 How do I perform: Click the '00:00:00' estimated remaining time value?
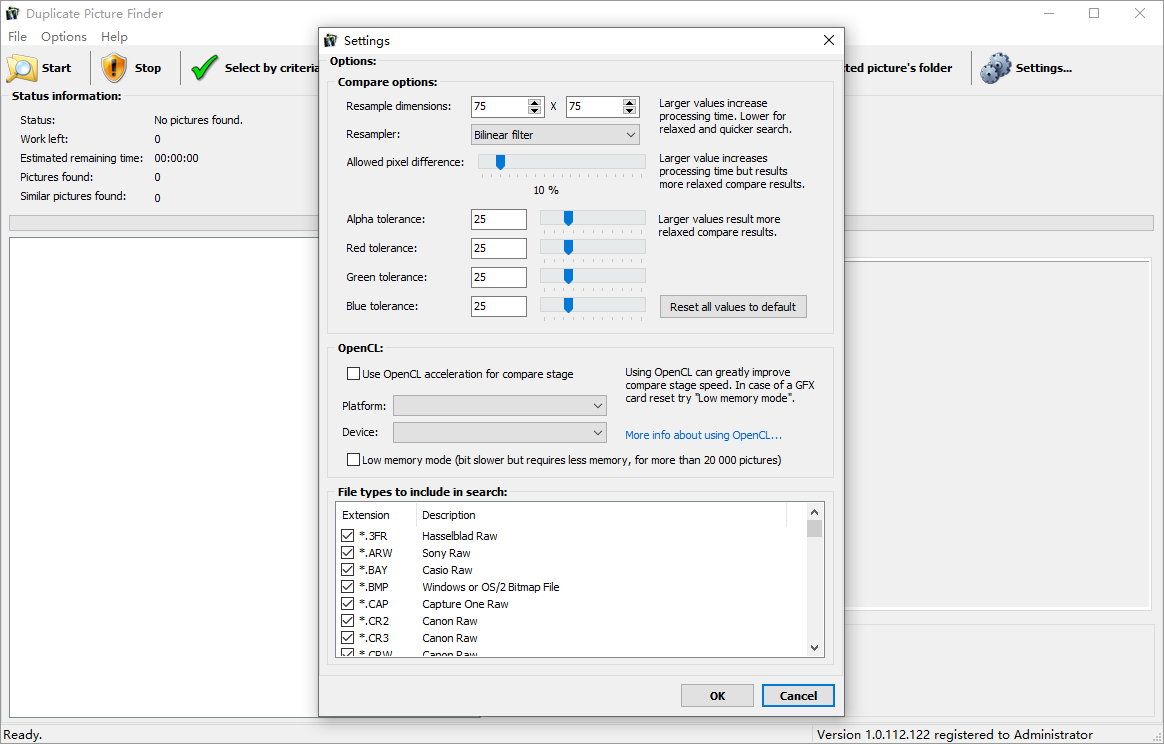click(176, 158)
